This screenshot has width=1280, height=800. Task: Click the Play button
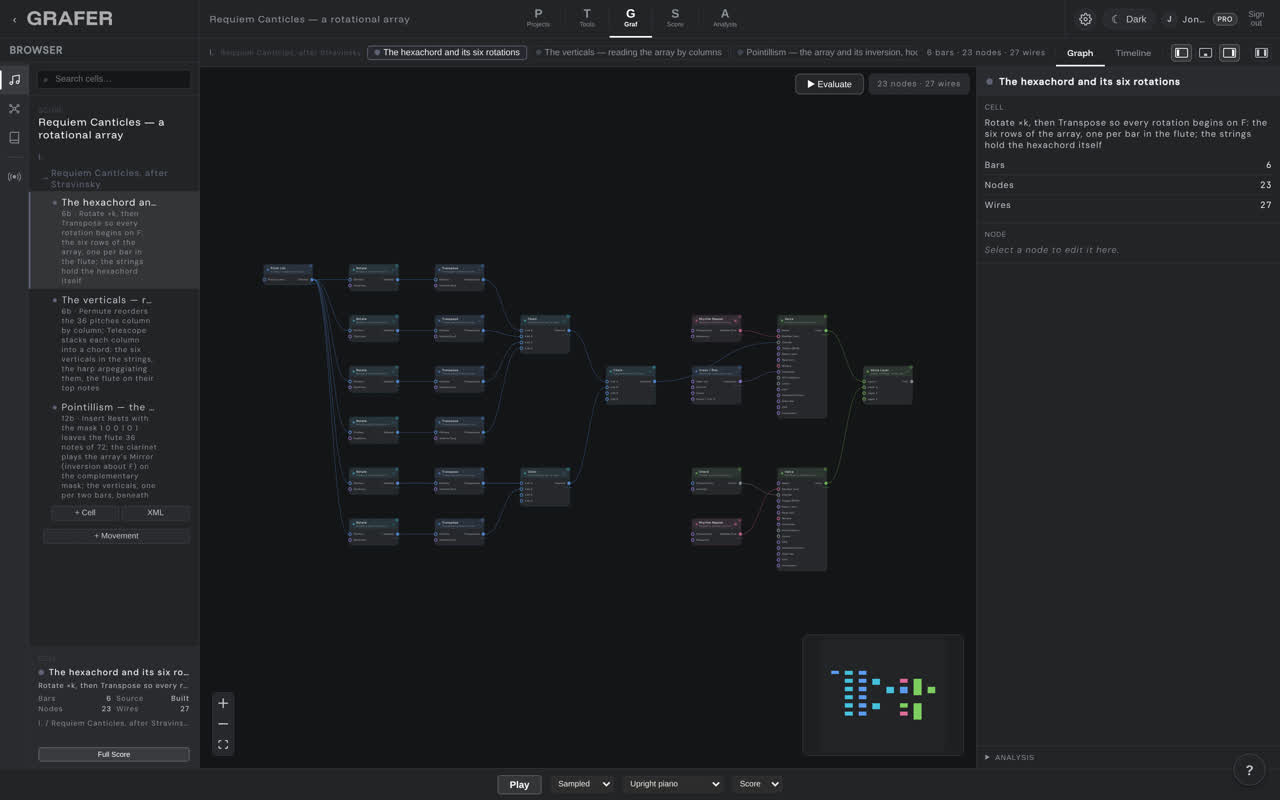519,784
